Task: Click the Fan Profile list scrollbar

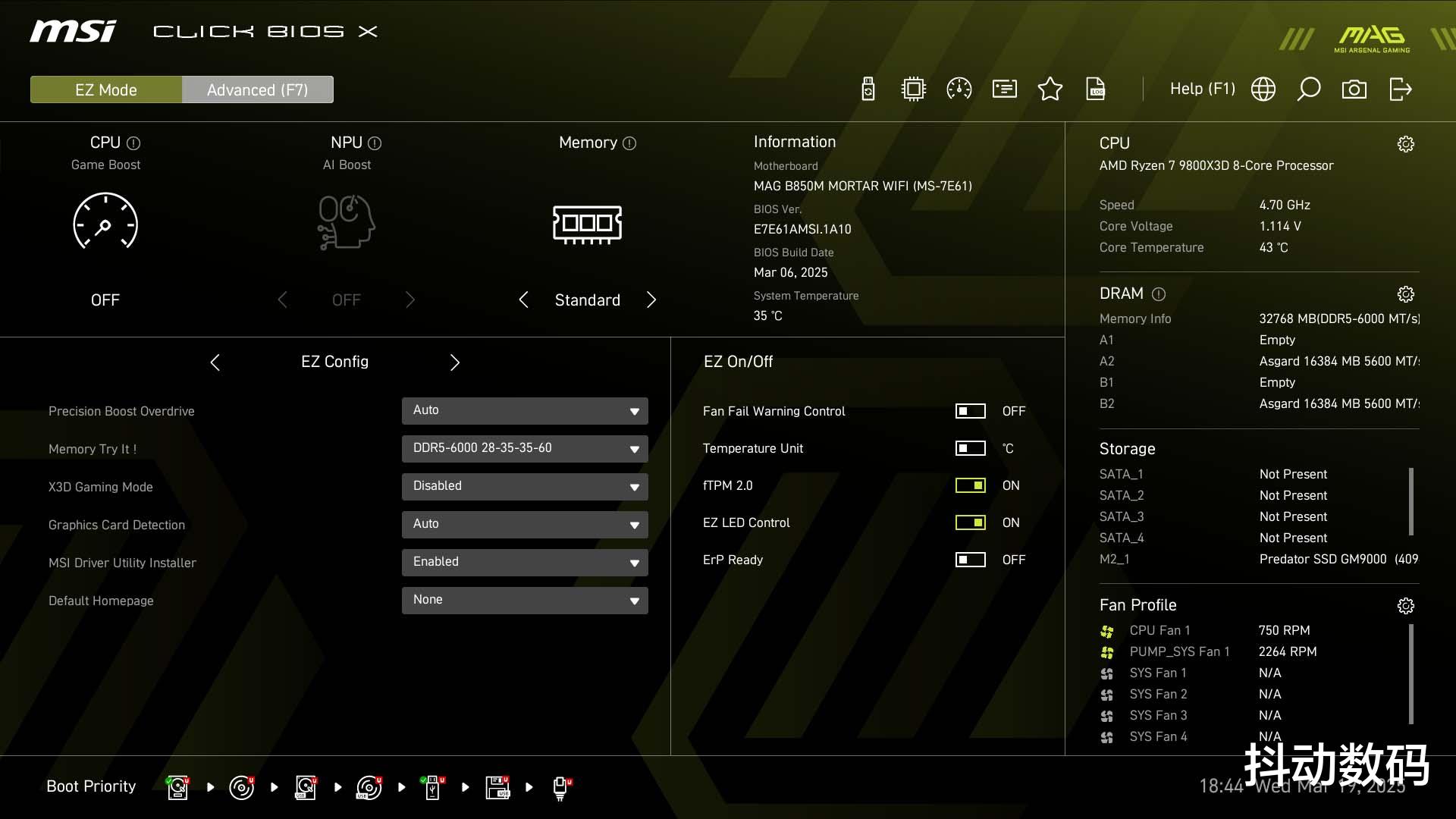Action: coord(1410,673)
